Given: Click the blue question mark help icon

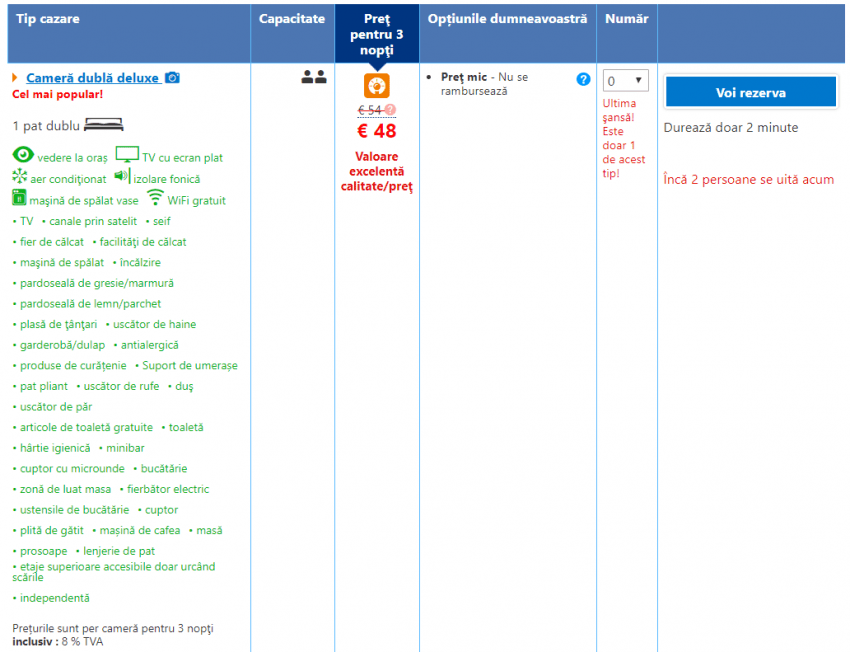Looking at the screenshot, I should (583, 79).
